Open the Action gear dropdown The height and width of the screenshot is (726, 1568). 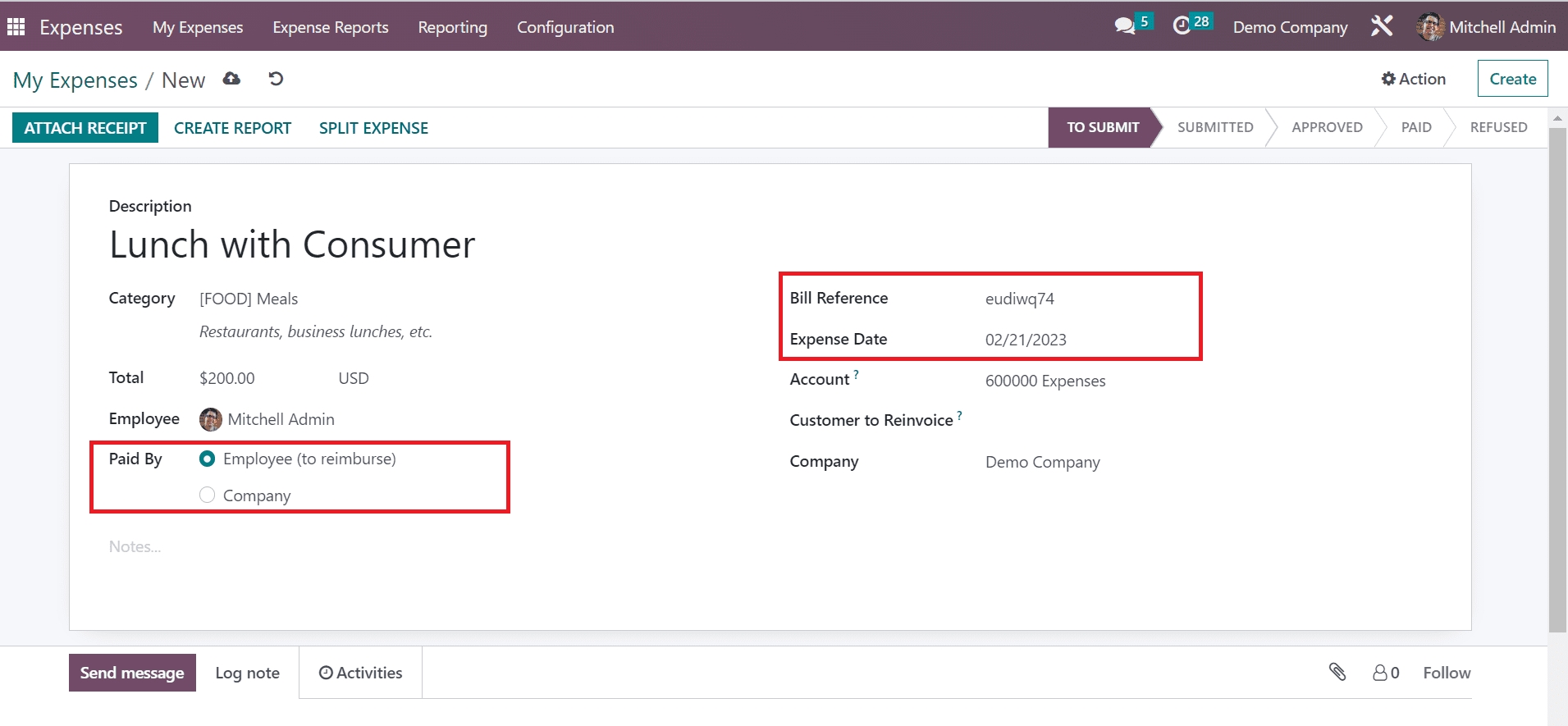[x=1413, y=79]
